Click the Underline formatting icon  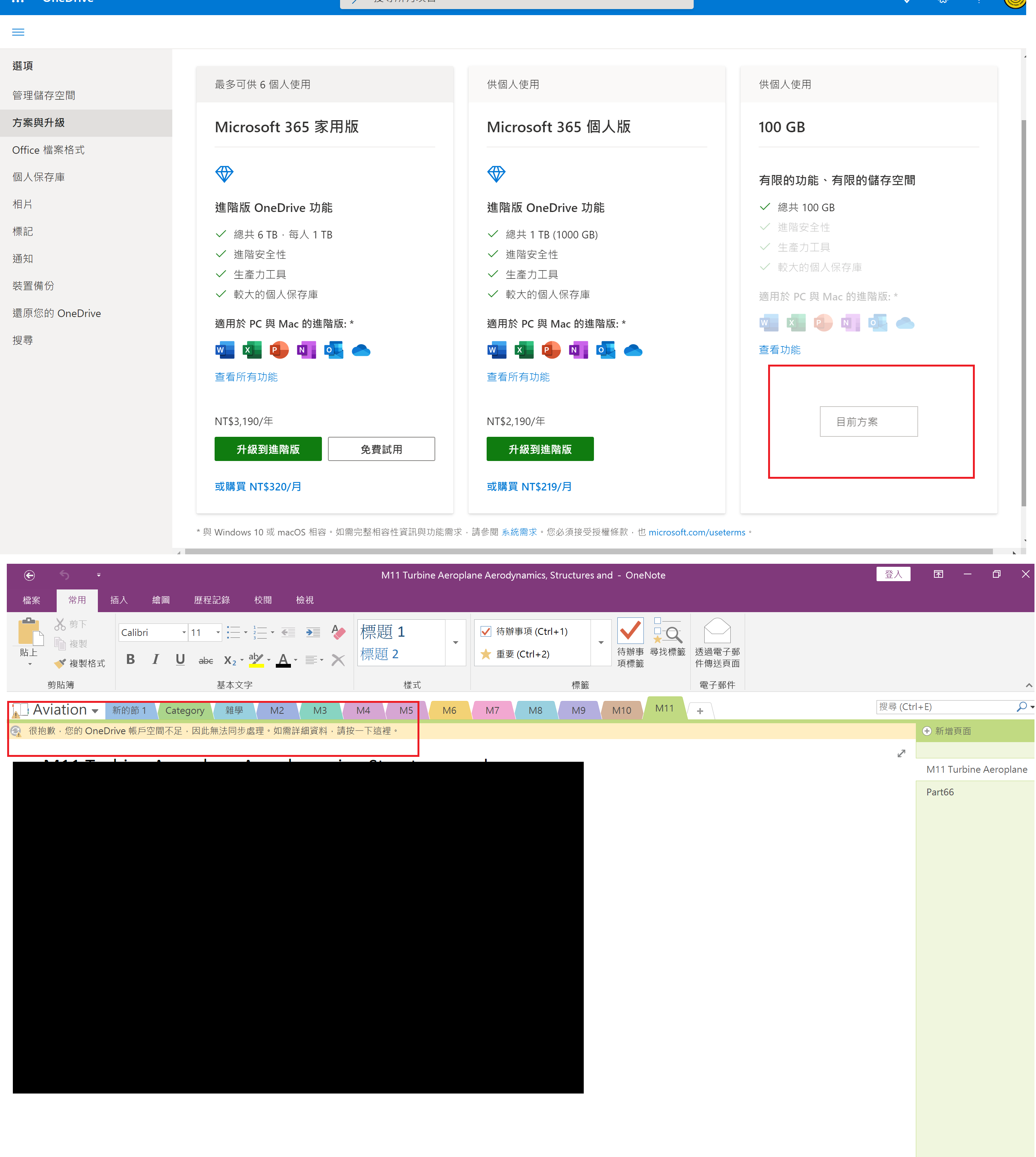(180, 659)
